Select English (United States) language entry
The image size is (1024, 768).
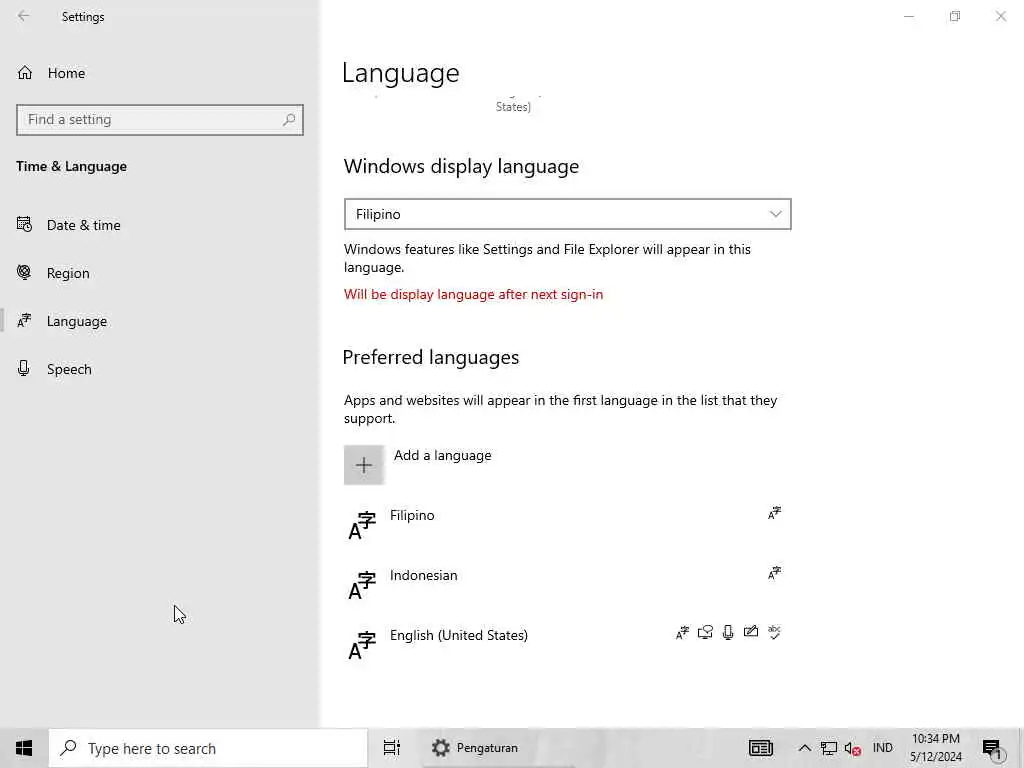click(566, 645)
